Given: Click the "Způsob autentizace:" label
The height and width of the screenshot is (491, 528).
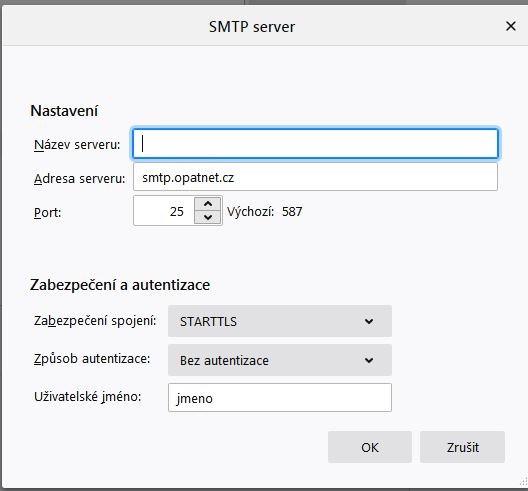Looking at the screenshot, I should pos(92,359).
